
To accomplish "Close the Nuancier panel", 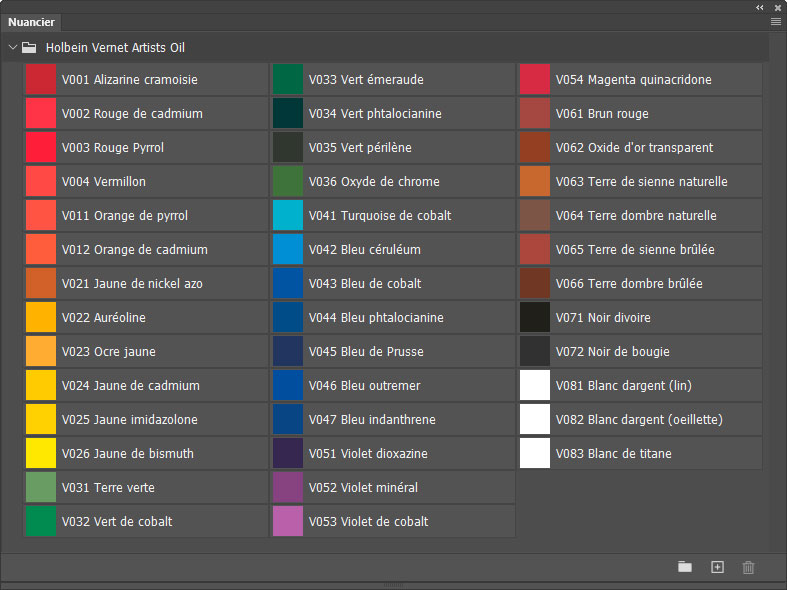I will tap(777, 7).
